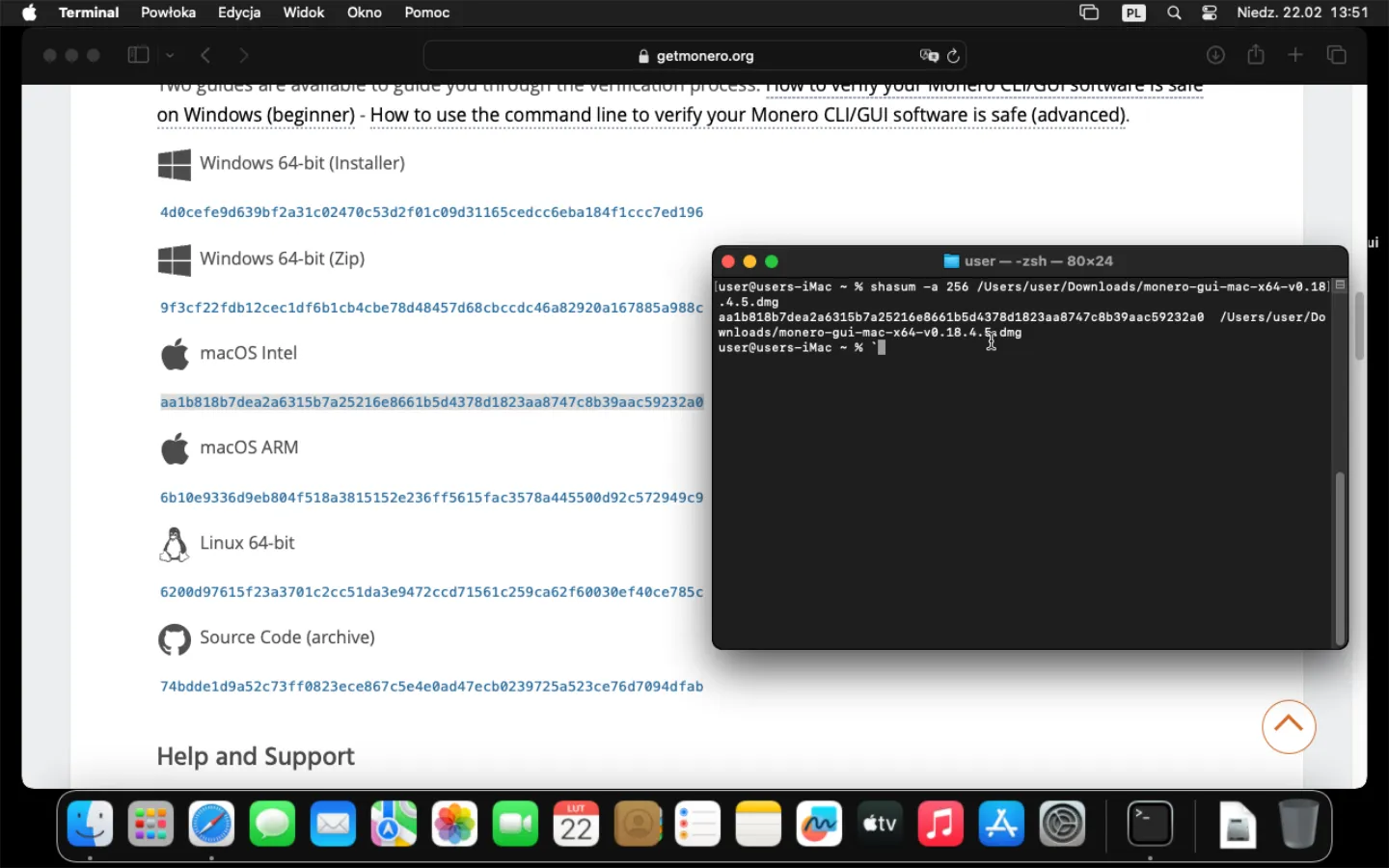1389x868 pixels.
Task: Click the Source Code hash starting 74bdde1d
Action: point(431,687)
